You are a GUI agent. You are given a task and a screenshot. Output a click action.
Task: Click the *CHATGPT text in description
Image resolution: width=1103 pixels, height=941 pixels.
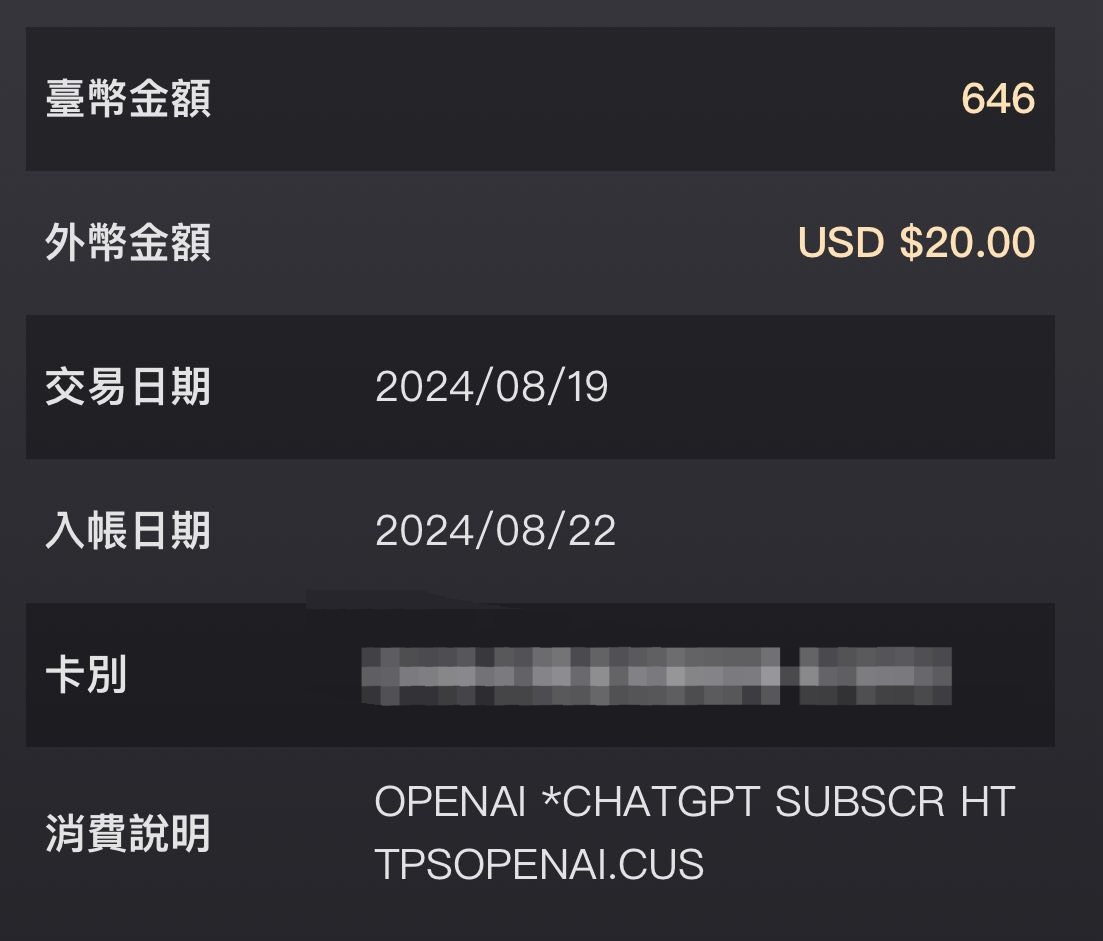pyautogui.click(x=651, y=802)
